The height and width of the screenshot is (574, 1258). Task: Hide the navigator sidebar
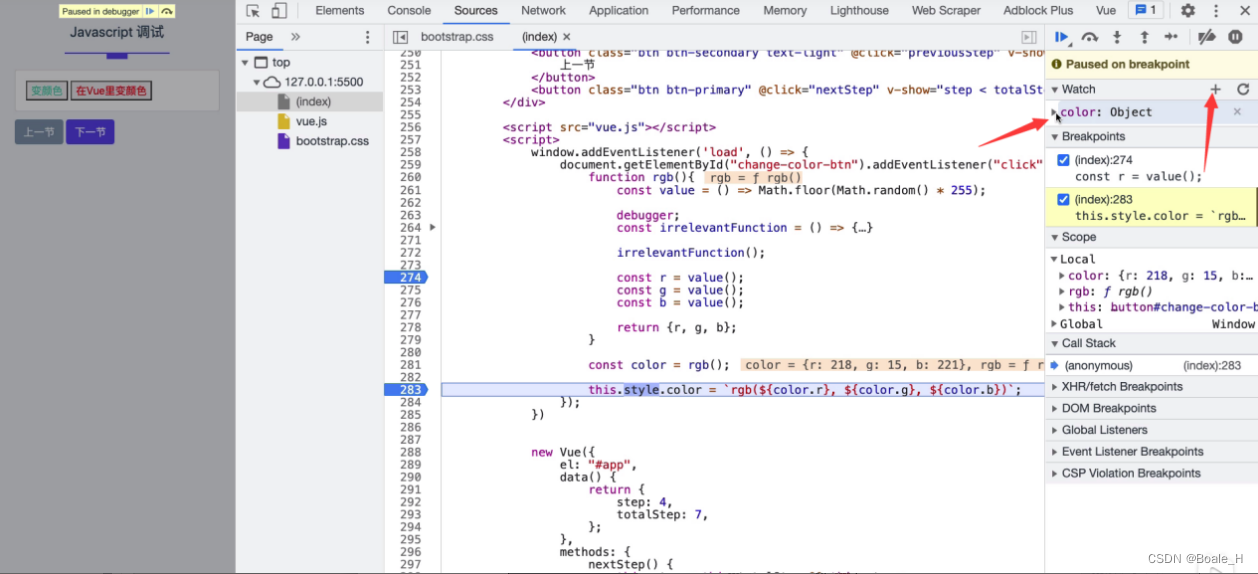[400, 37]
